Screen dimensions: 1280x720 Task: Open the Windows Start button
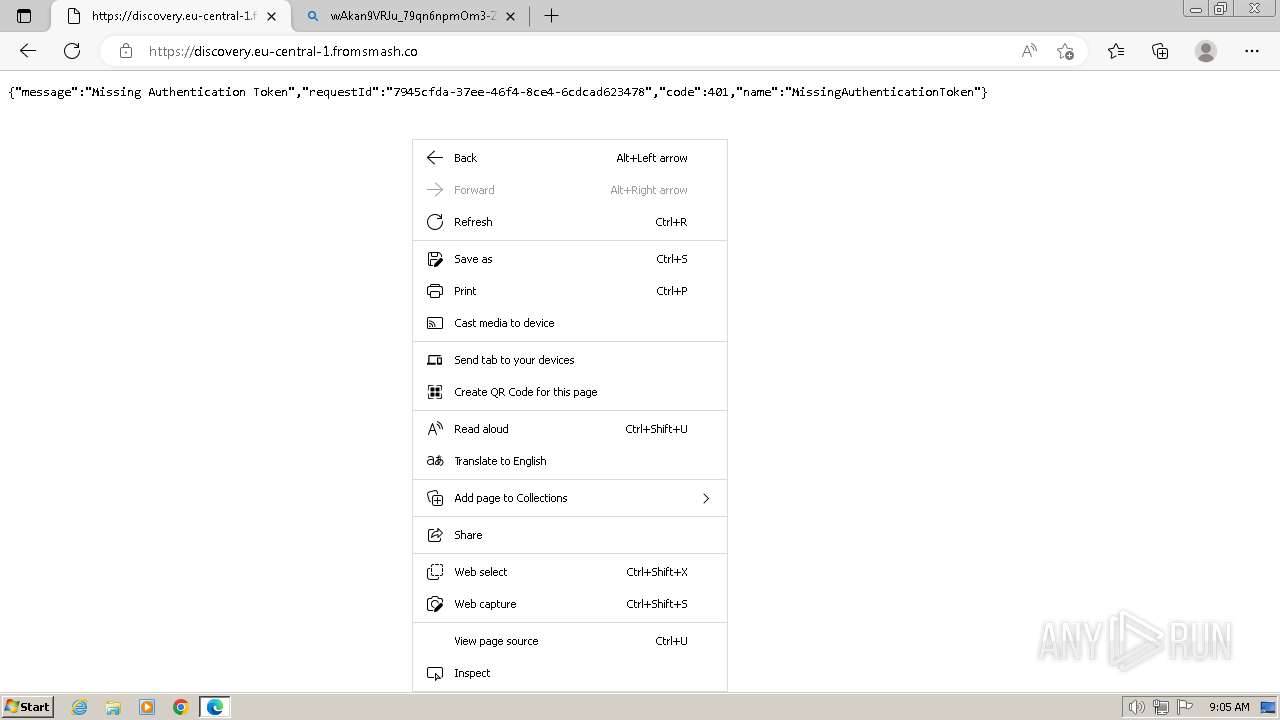[x=27, y=707]
